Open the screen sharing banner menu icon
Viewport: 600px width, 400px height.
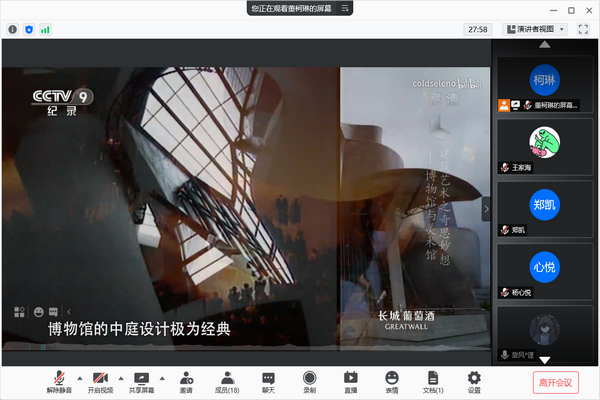click(x=345, y=8)
